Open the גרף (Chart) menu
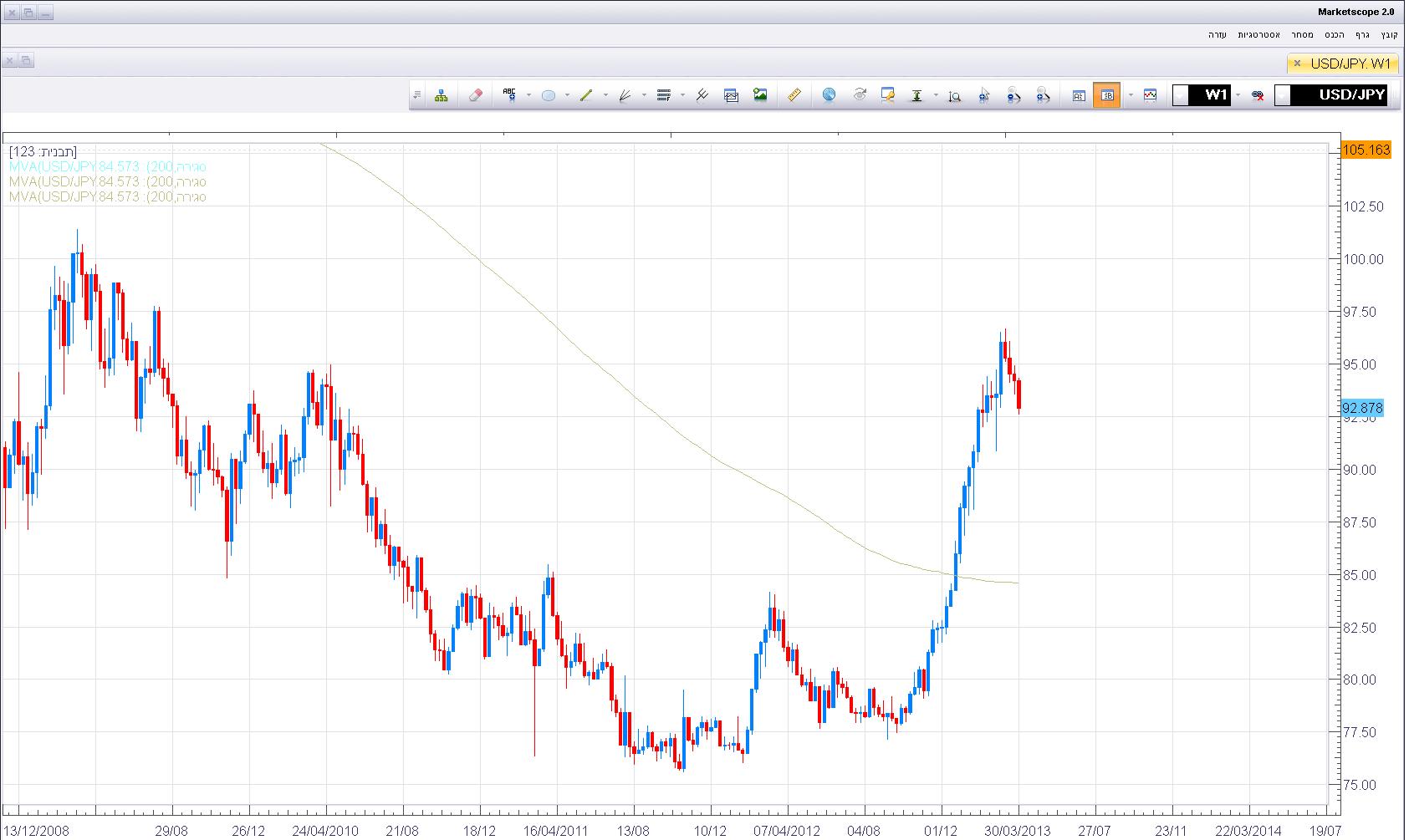Image resolution: width=1409 pixels, height=840 pixels. coord(1362,34)
